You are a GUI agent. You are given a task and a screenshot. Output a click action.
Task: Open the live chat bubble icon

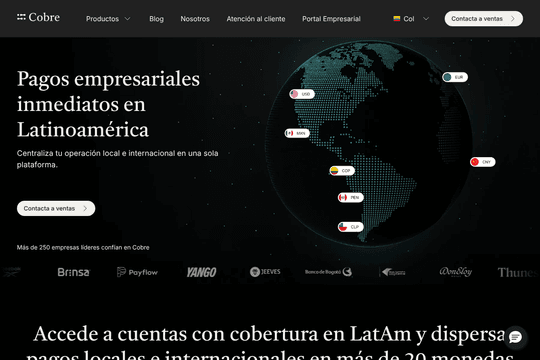[x=515, y=337]
